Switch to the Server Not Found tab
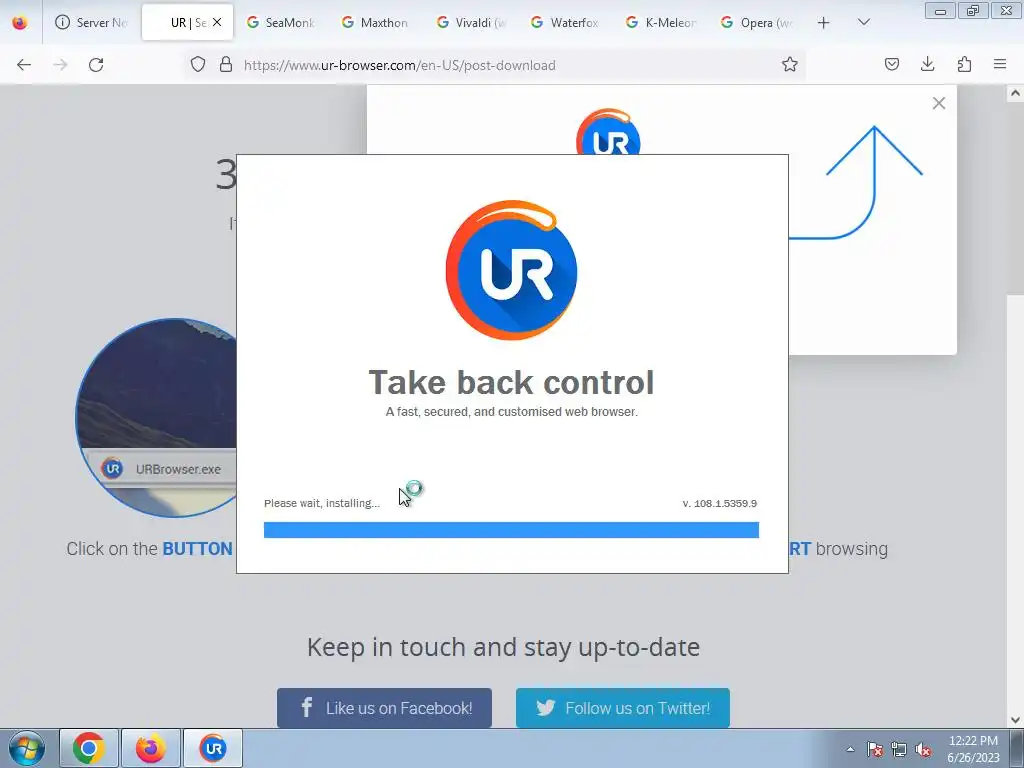 coord(91,23)
